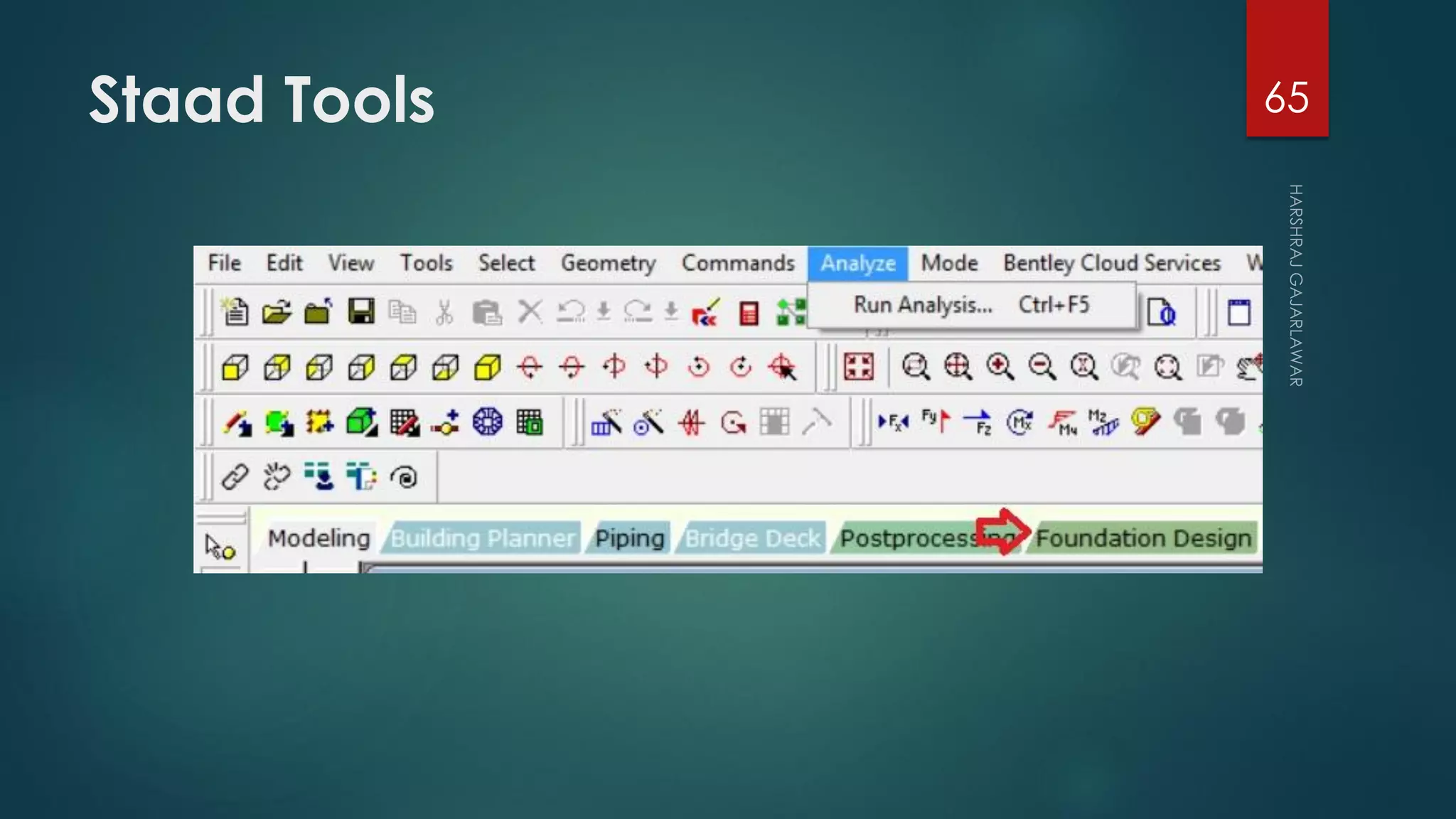Click the red calculator icon
This screenshot has height=819, width=1456.
(749, 313)
